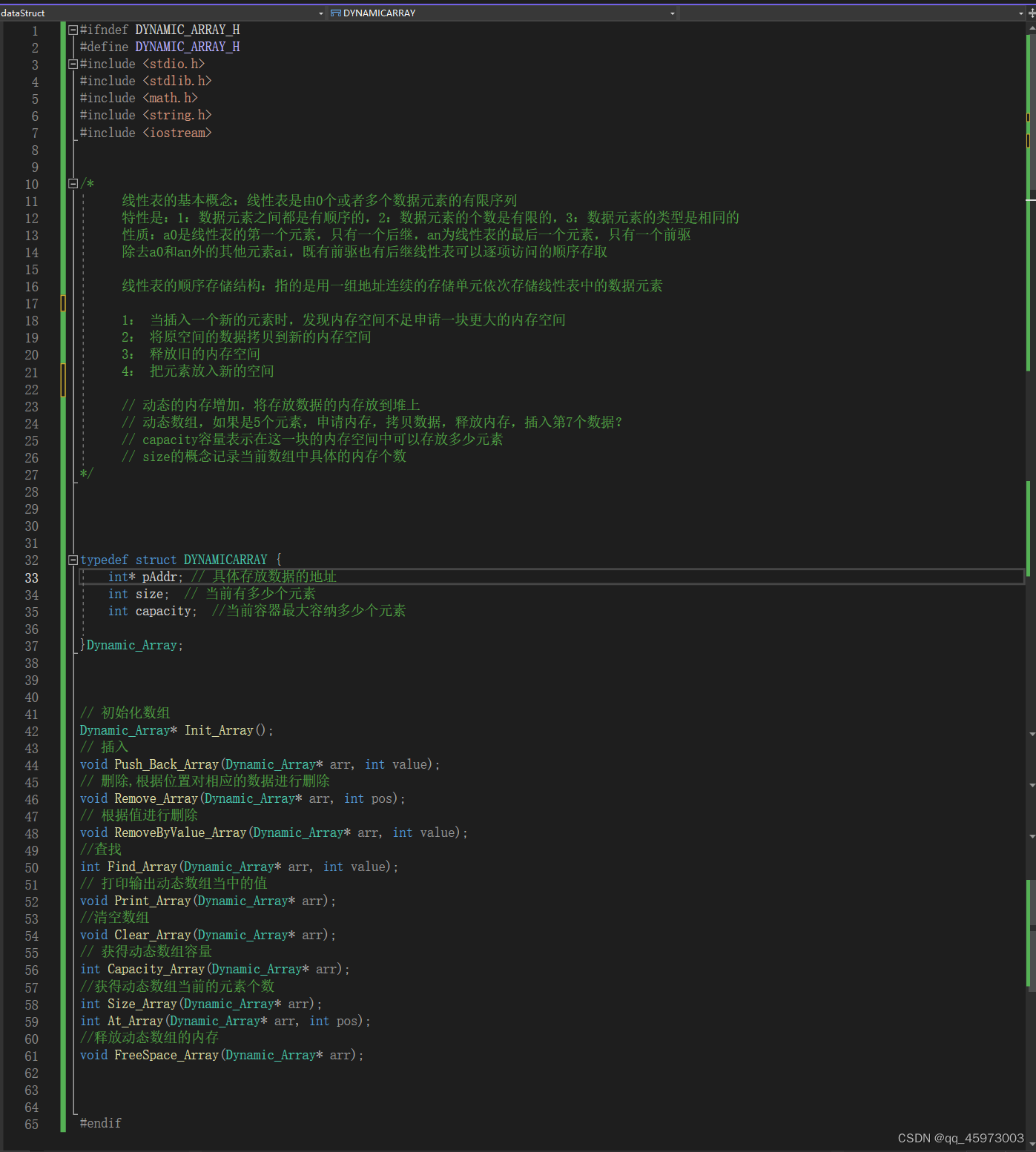
Task: Click the comment line starting '线性表的顺序存储结构'
Action: coord(392,285)
